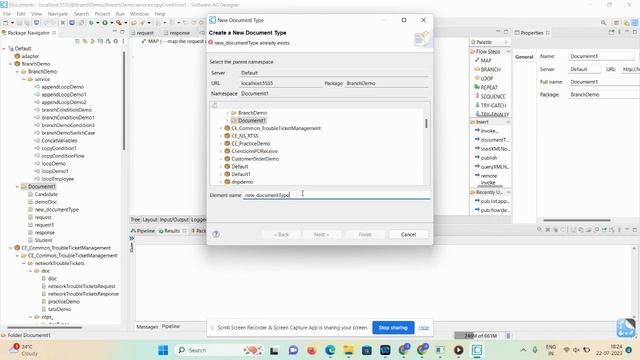Click Stop sharing button
Image resolution: width=640 pixels, height=360 pixels.
(393, 328)
